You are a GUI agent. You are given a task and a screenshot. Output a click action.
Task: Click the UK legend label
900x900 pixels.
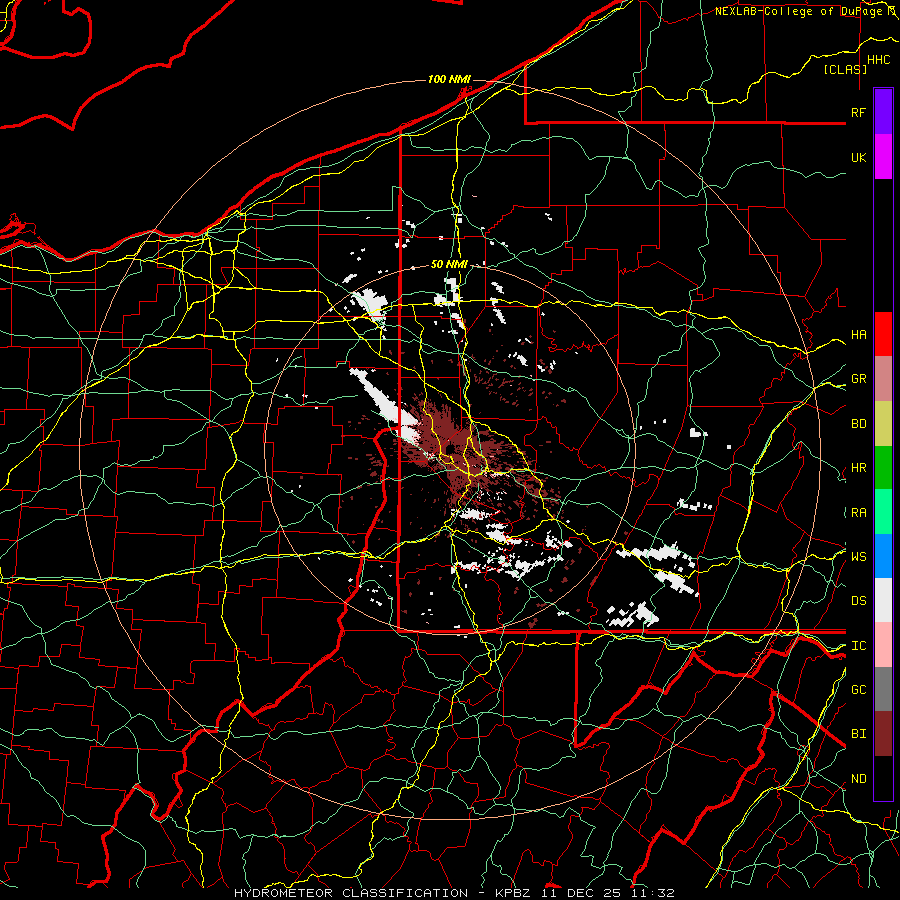[858, 157]
